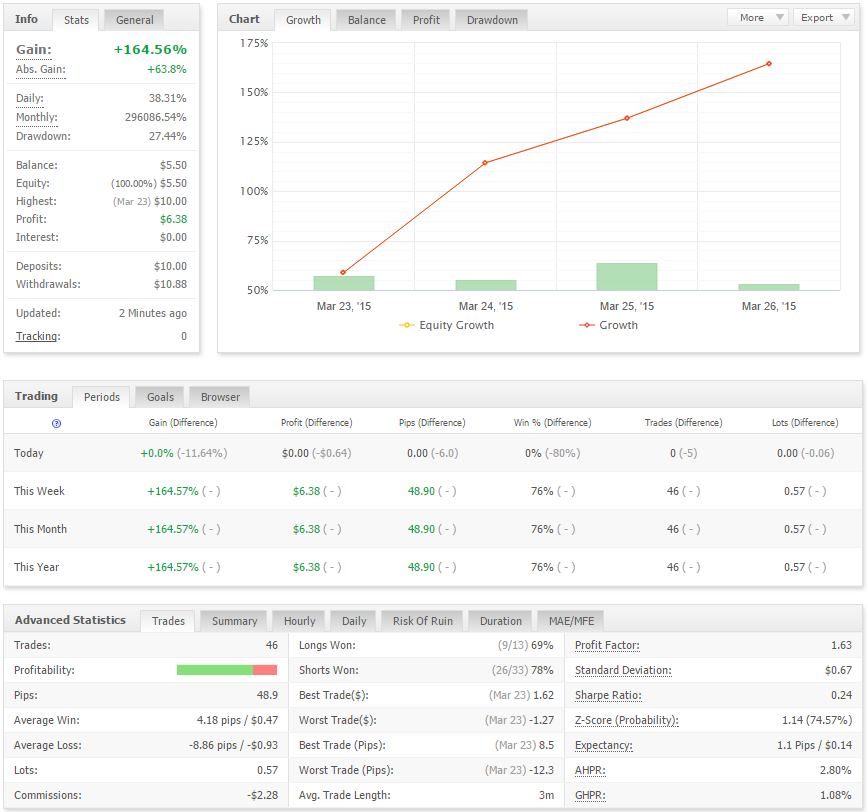Image resolution: width=867 pixels, height=812 pixels.
Task: Click the help question mark icon in Trading
Action: point(56,423)
